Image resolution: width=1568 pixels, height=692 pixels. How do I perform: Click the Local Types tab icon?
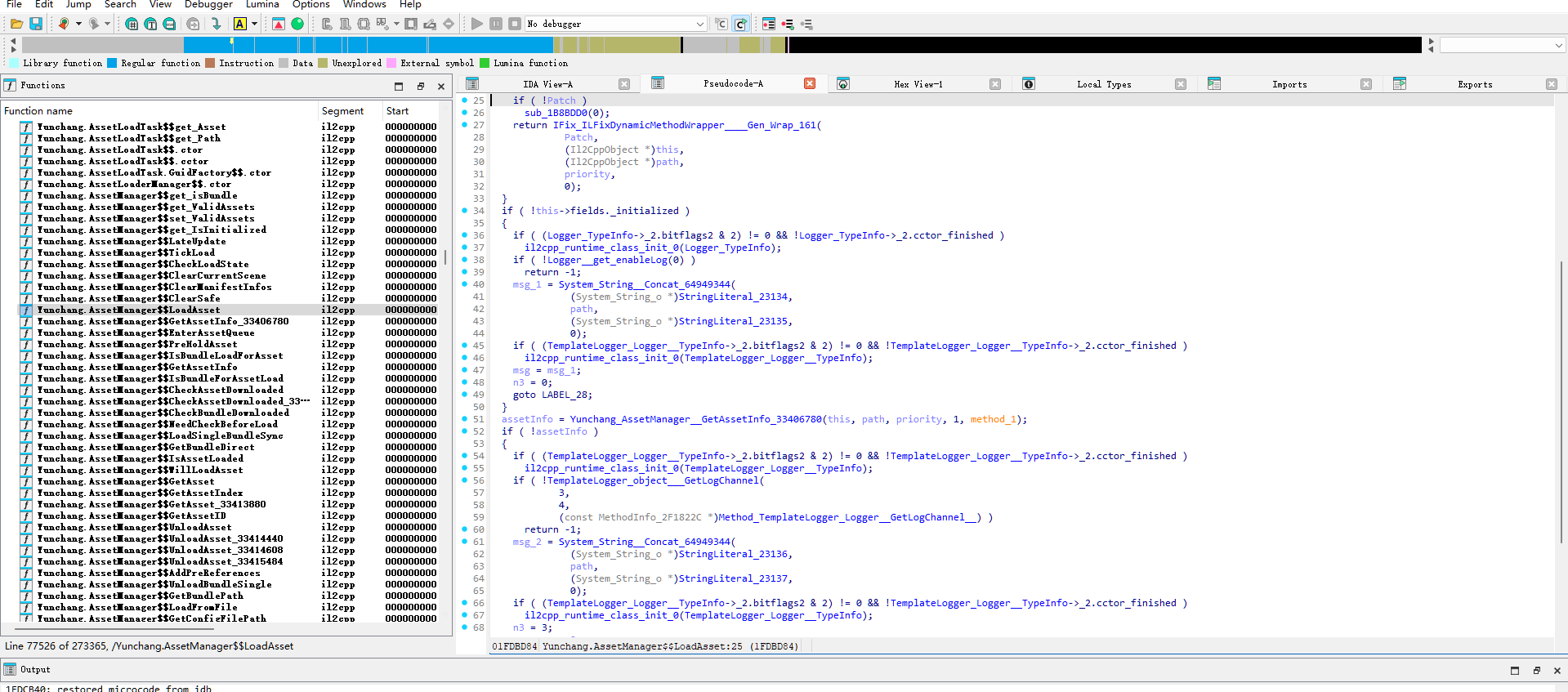pyautogui.click(x=1029, y=83)
